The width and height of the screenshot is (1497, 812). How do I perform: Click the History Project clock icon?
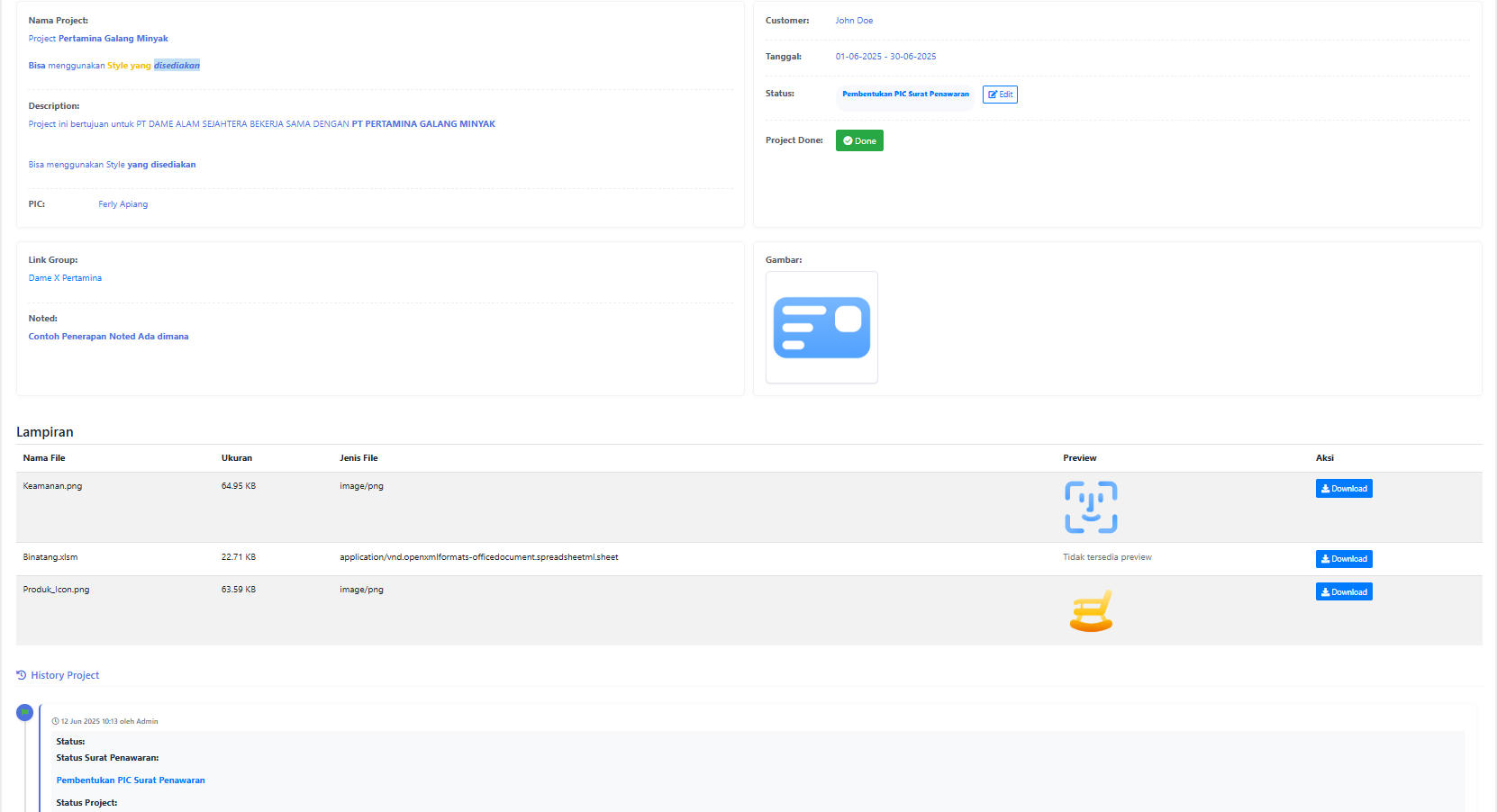[22, 675]
